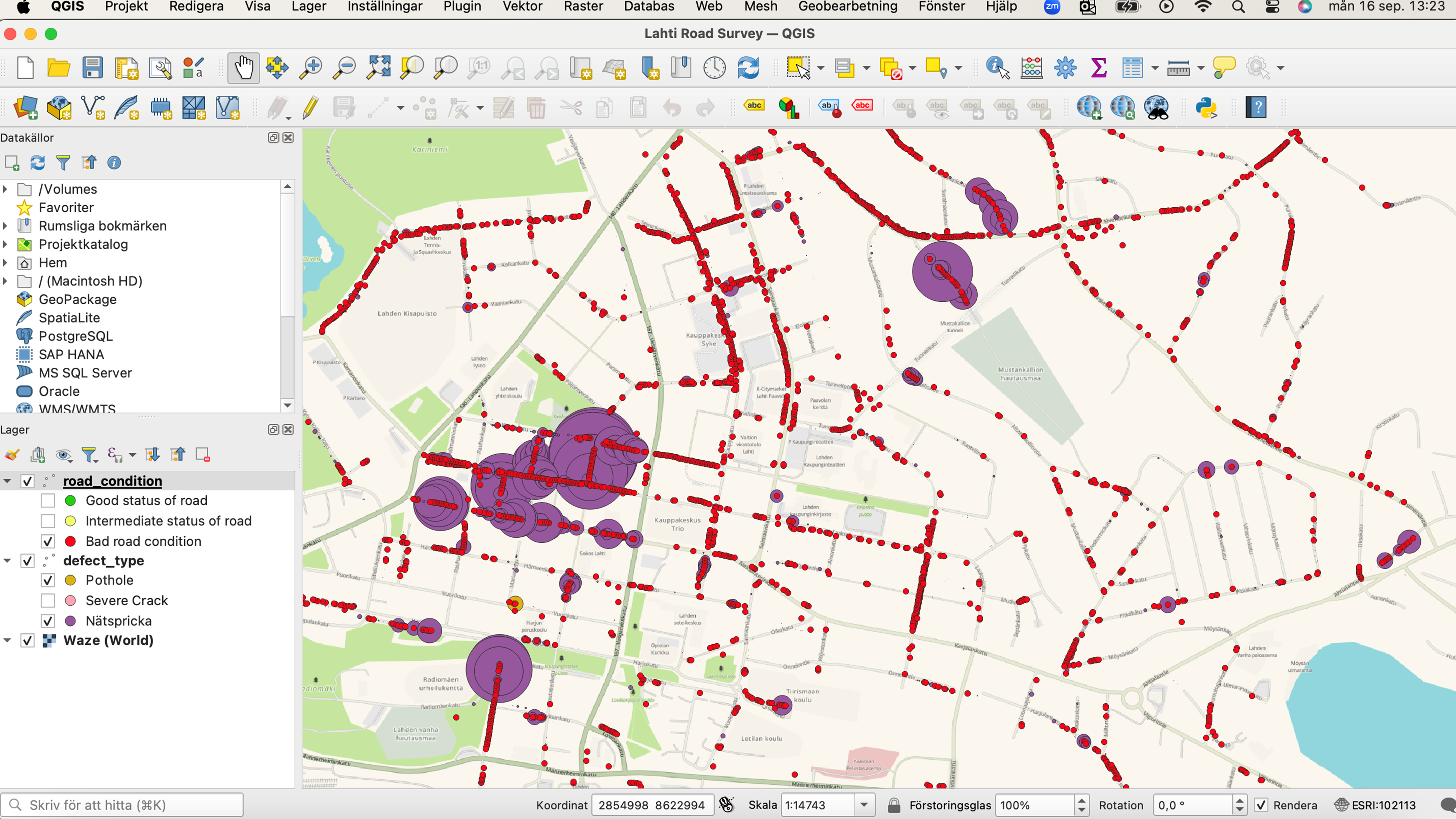Open the Plugin menu
This screenshot has height=819, width=1456.
462,7
